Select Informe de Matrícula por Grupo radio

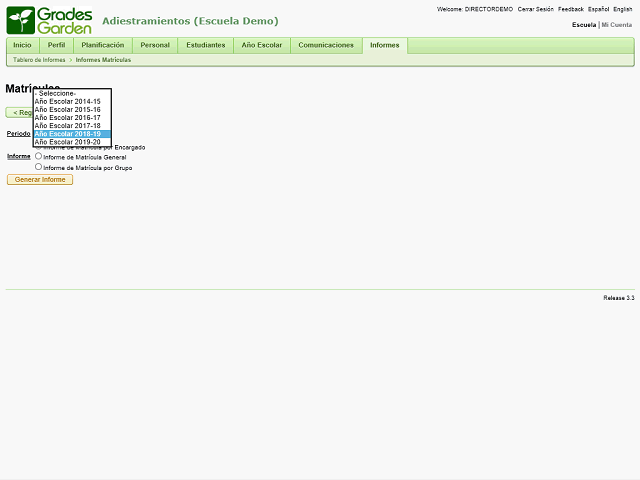pos(39,167)
